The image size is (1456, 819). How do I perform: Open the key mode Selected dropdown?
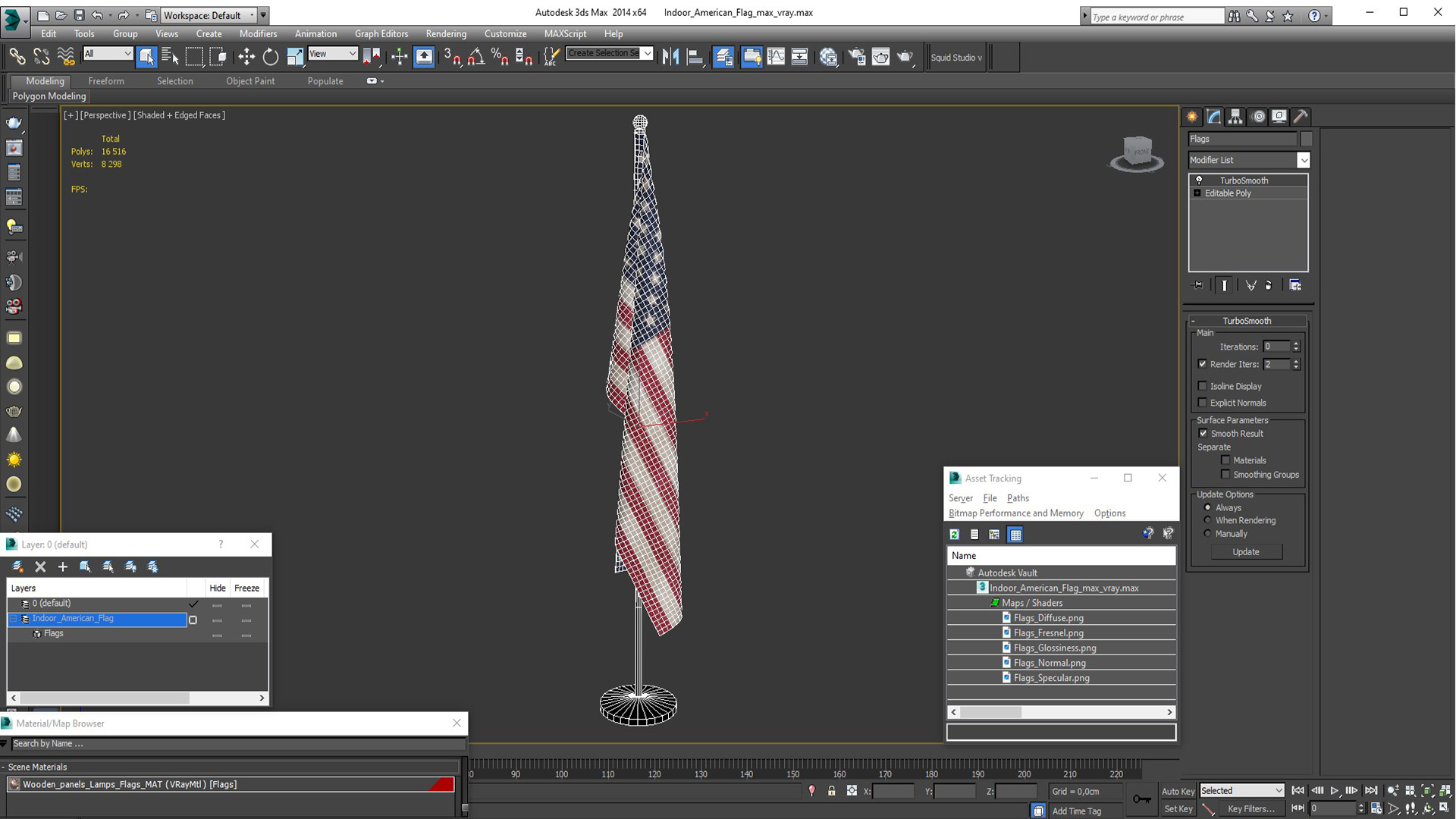(1241, 790)
